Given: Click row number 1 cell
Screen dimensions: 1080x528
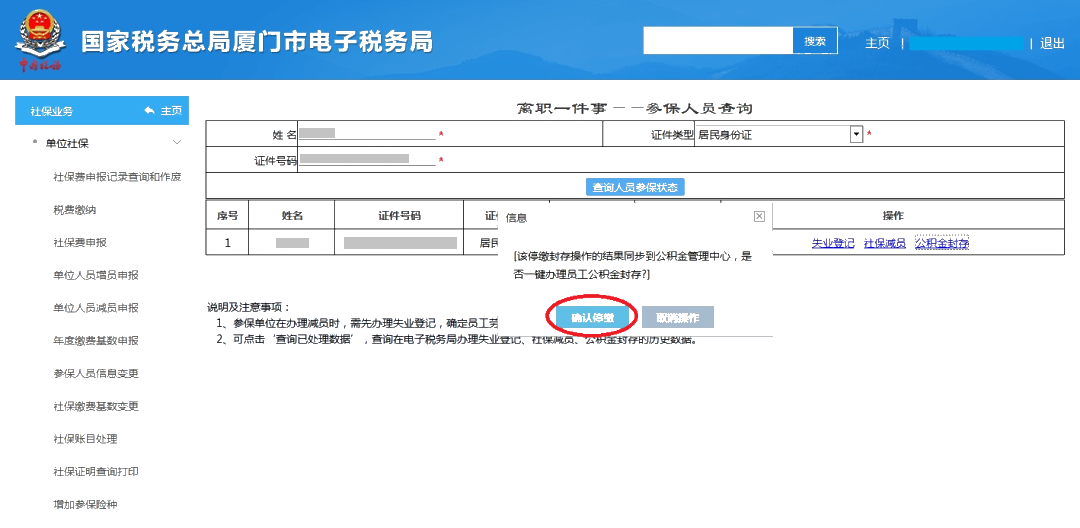Looking at the screenshot, I should point(227,242).
